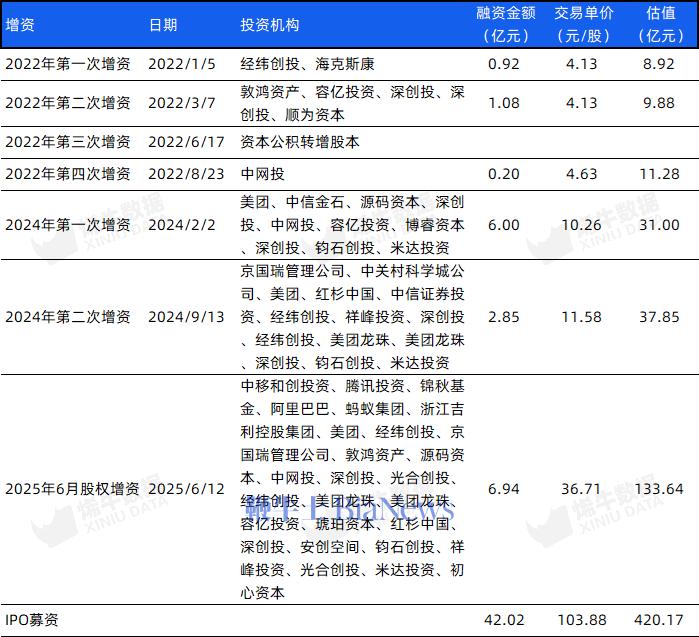
Task: Click investor 中网投 cell
Action: click(263, 174)
